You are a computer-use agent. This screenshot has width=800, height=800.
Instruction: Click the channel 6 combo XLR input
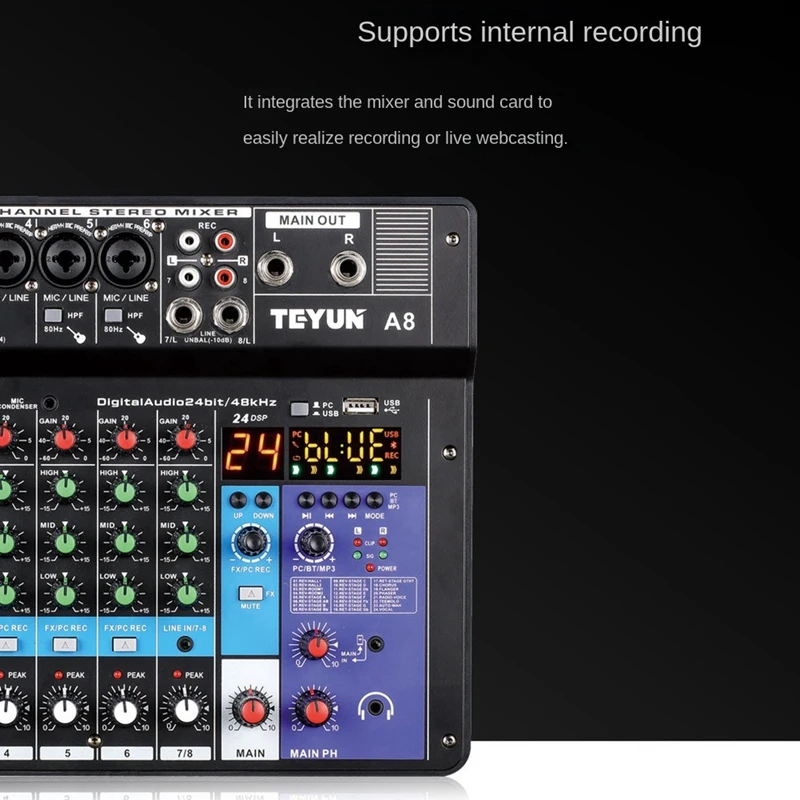point(126,259)
